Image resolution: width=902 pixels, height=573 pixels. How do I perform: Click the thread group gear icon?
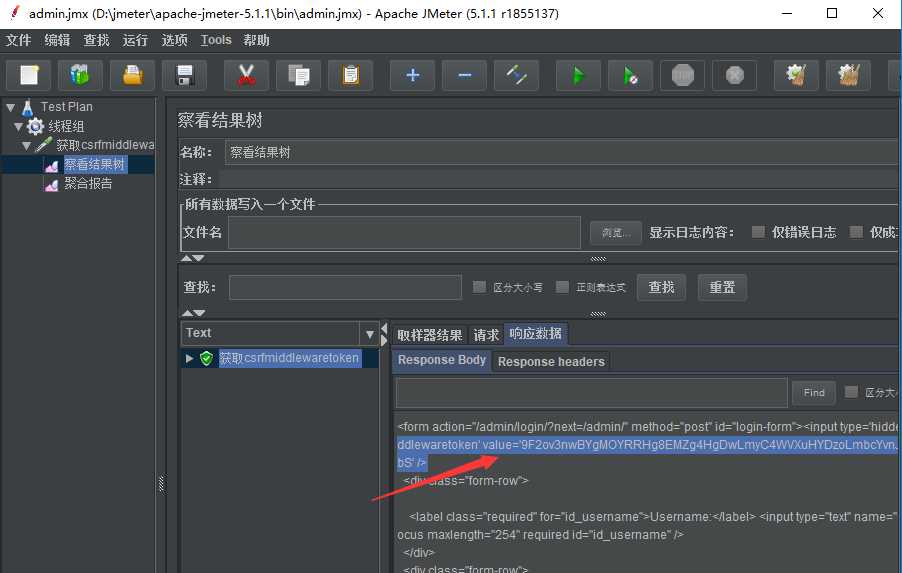tap(36, 126)
